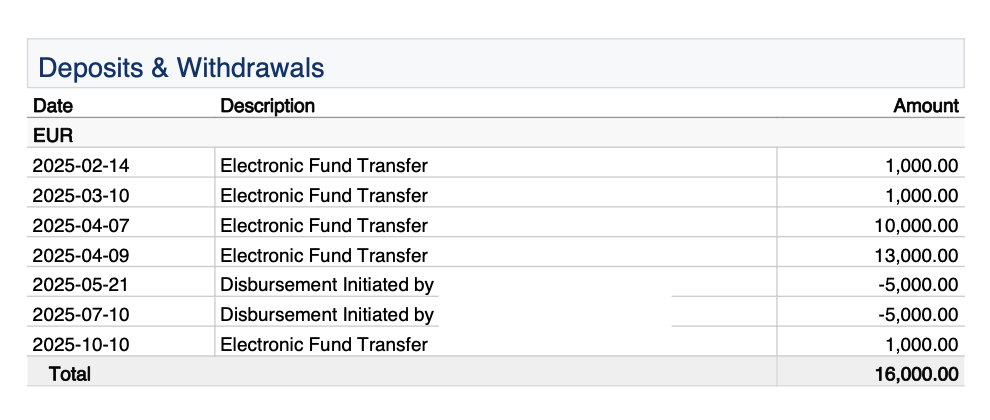
Task: Click the EUR currency group row
Action: [x=49, y=134]
